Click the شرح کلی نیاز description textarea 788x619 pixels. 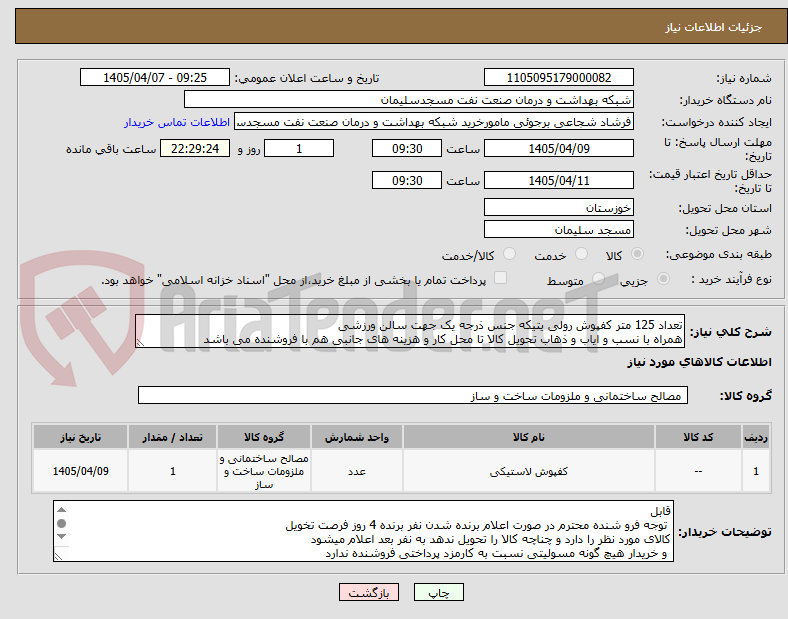[410, 332]
